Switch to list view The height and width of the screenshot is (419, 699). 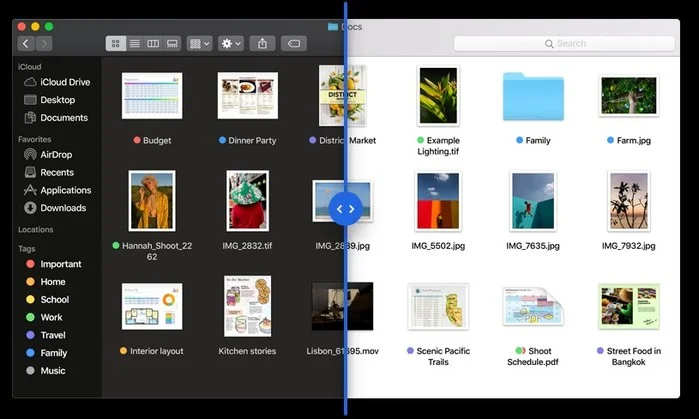[134, 43]
